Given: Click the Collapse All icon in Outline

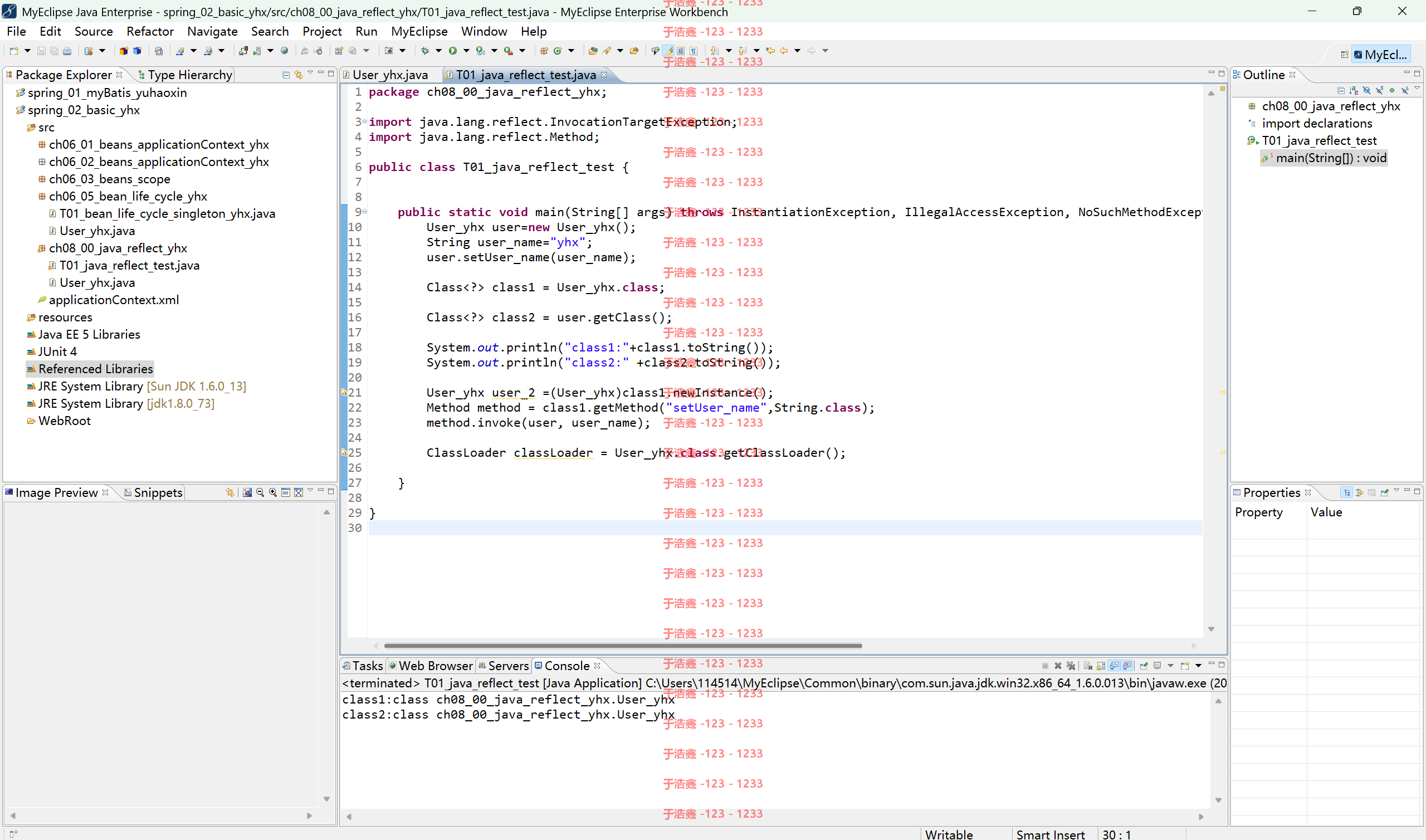Looking at the screenshot, I should pyautogui.click(x=1341, y=91).
